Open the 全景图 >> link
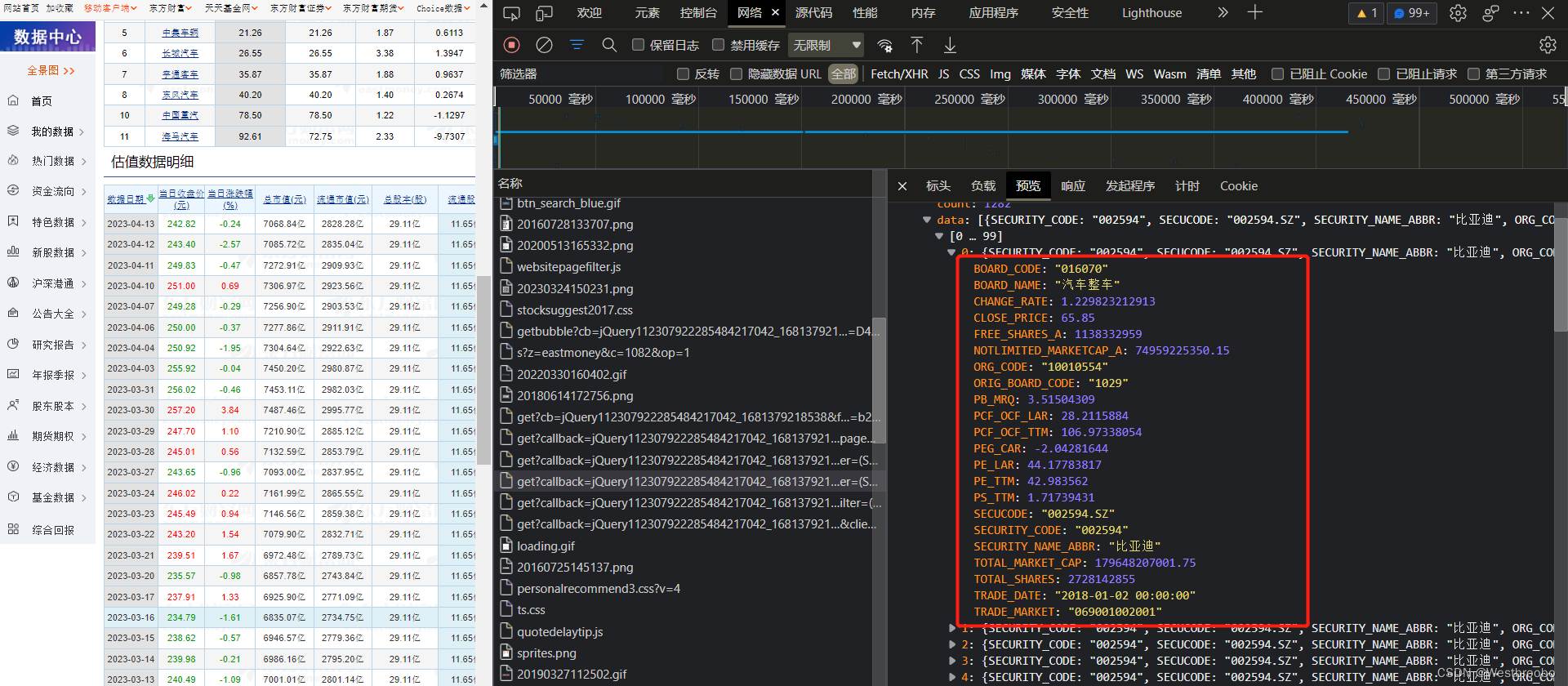This screenshot has width=1568, height=686. click(x=51, y=70)
